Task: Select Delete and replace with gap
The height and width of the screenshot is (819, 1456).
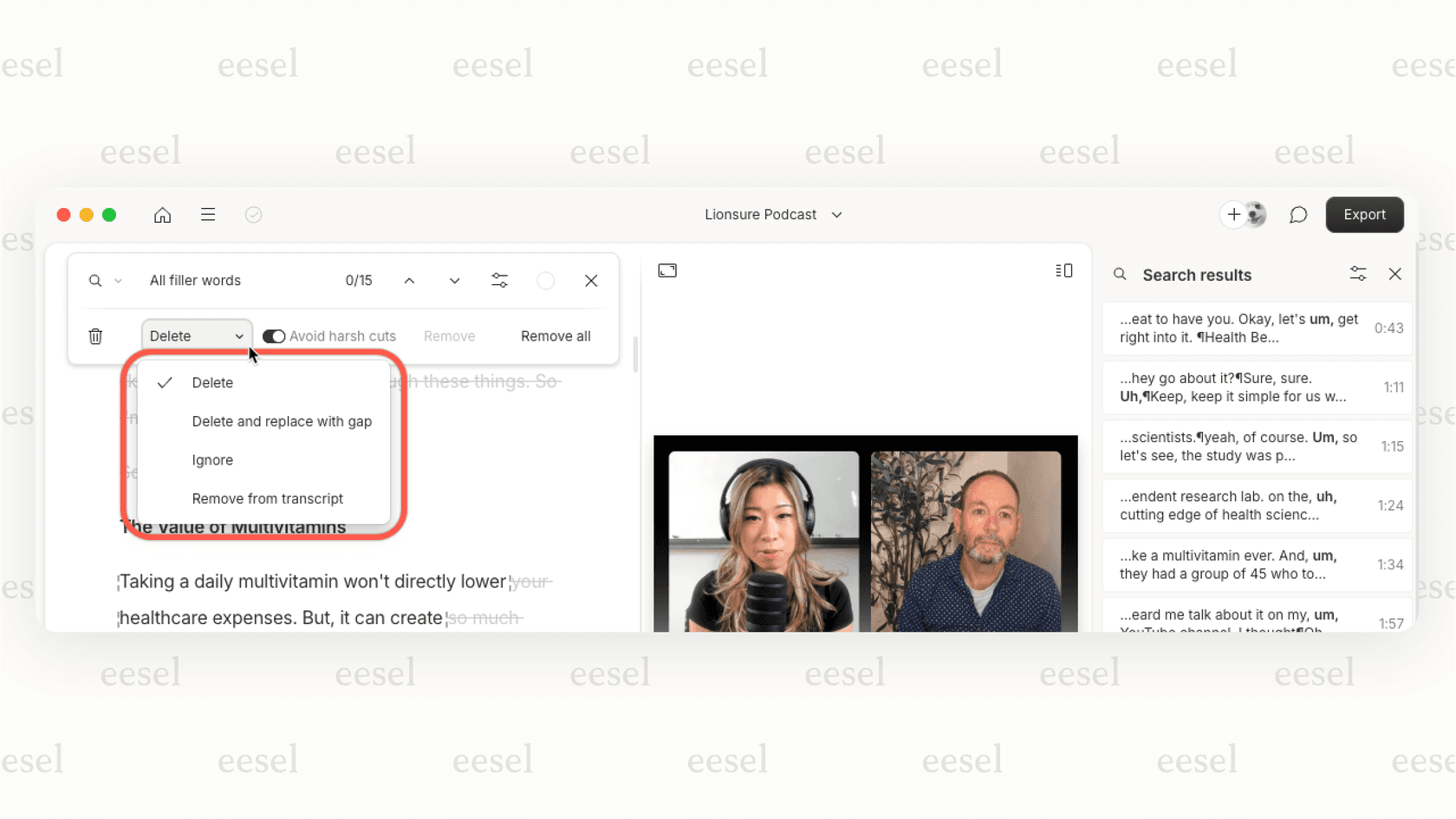Action: [282, 421]
